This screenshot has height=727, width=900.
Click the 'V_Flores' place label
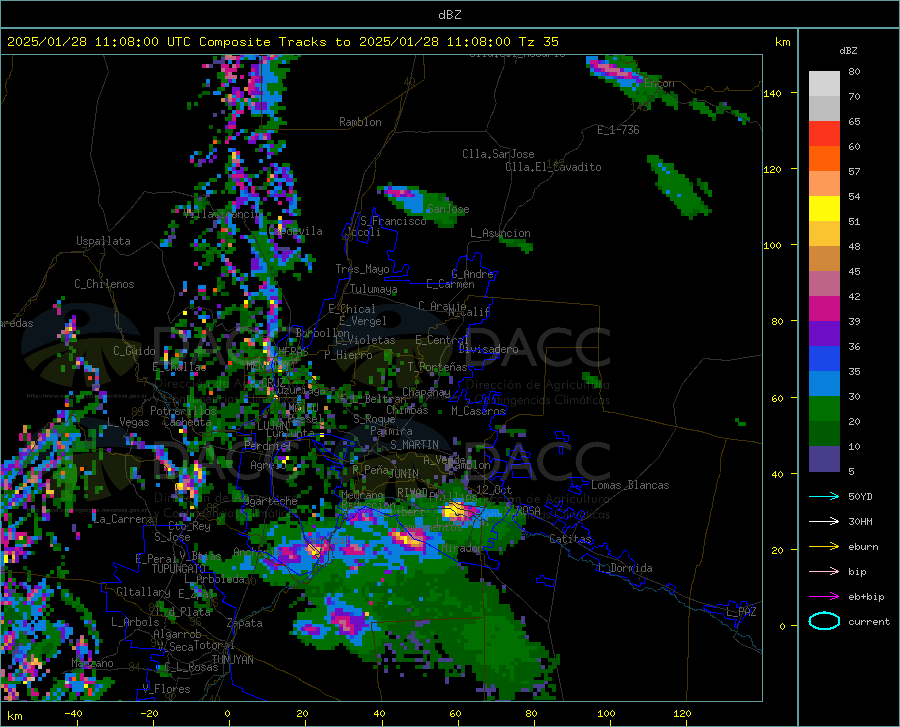166,689
